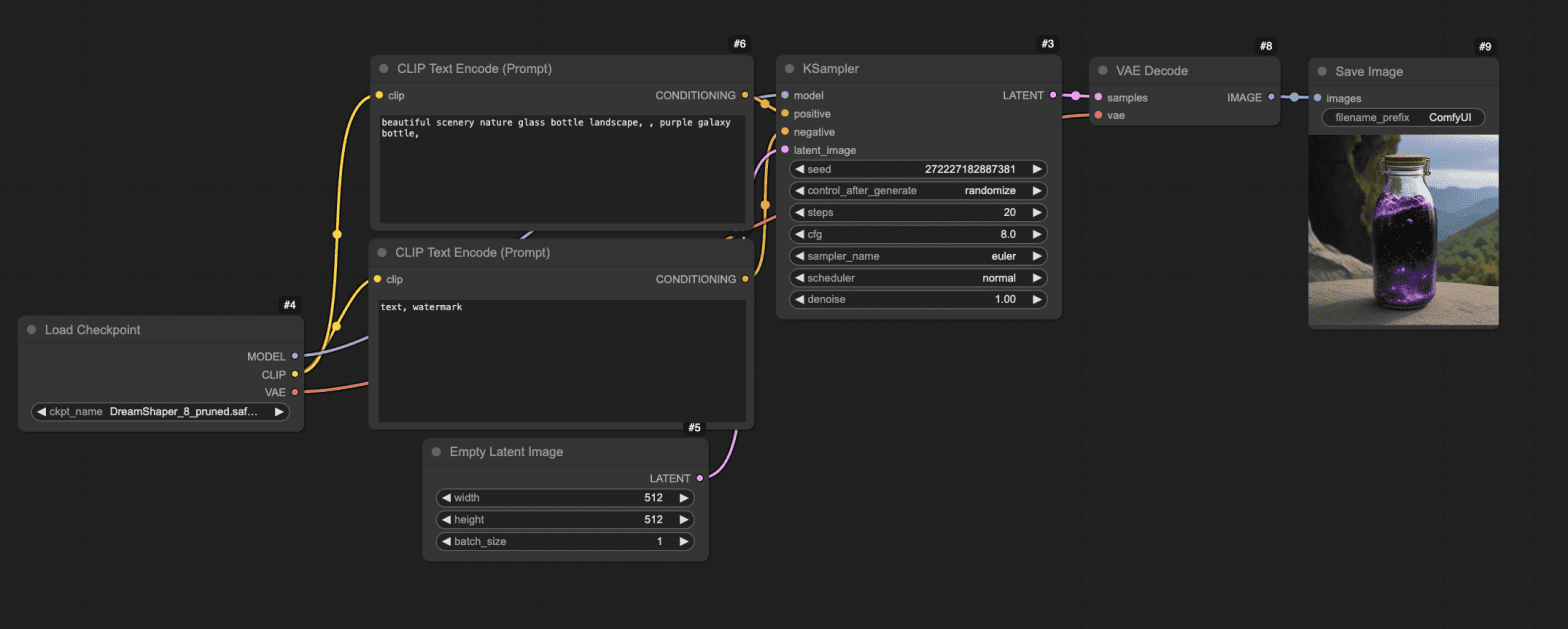Collapse the VAE Decode node dot
Image resolution: width=1568 pixels, height=629 pixels.
(1102, 71)
